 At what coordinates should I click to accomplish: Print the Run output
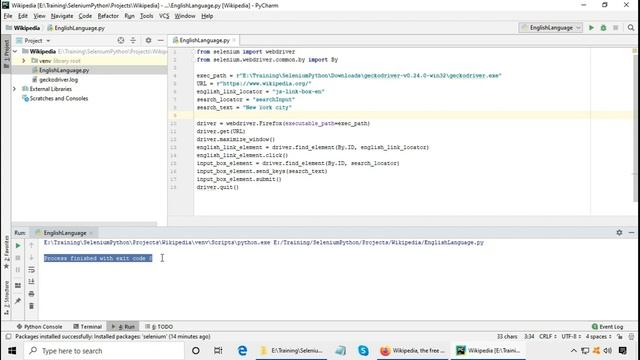pos(31,294)
